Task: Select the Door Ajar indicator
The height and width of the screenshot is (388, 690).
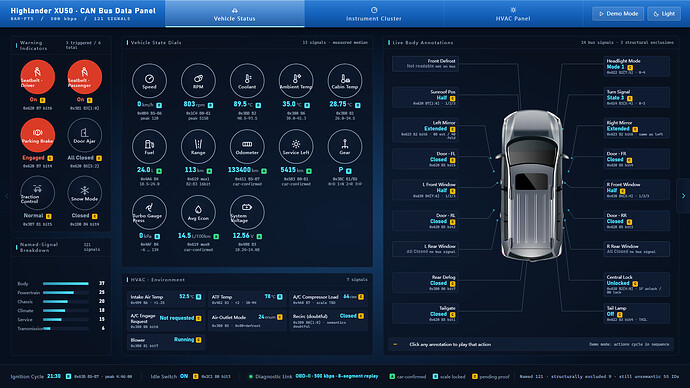Action: [x=84, y=135]
